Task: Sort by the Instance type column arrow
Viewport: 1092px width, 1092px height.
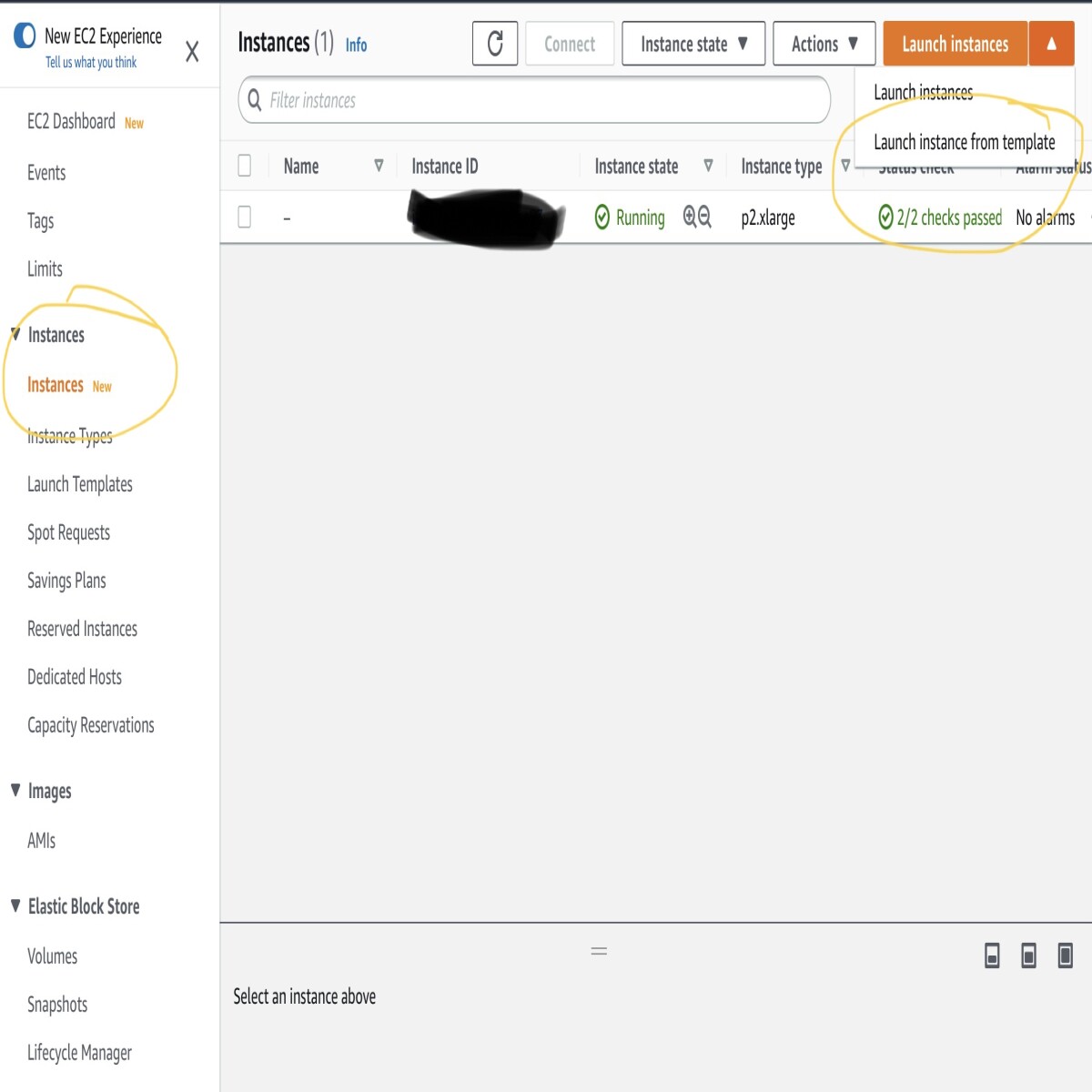Action: pyautogui.click(x=845, y=166)
